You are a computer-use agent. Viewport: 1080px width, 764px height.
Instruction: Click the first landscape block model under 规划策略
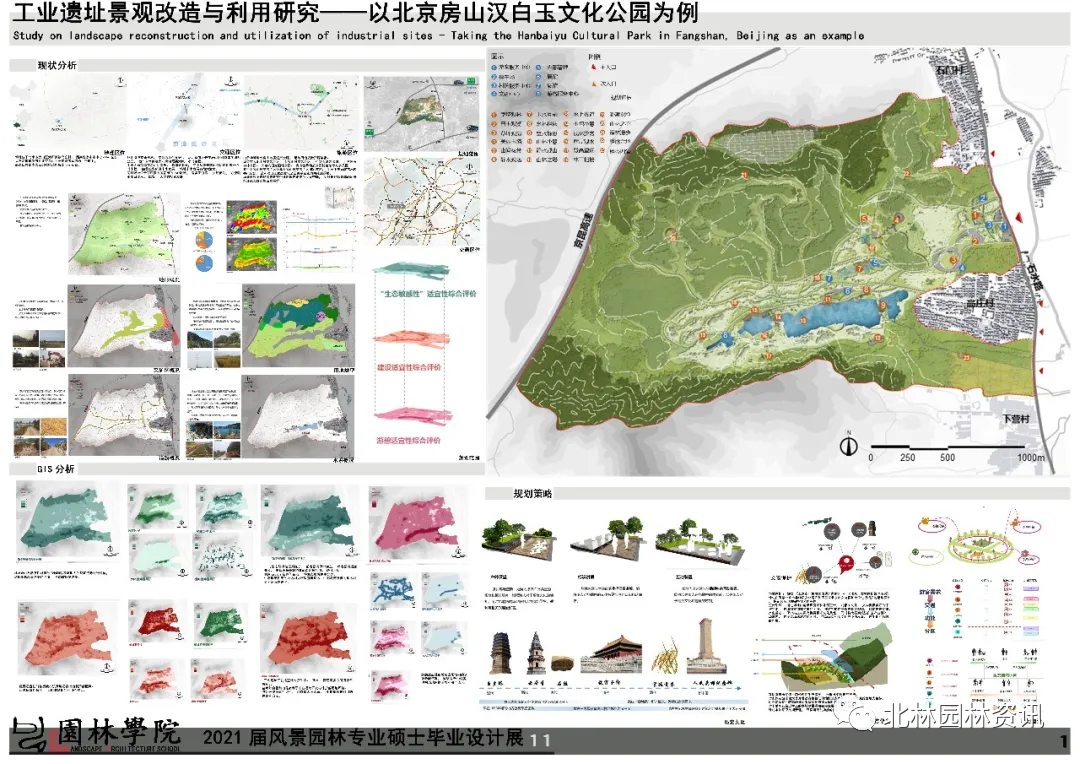click(518, 541)
